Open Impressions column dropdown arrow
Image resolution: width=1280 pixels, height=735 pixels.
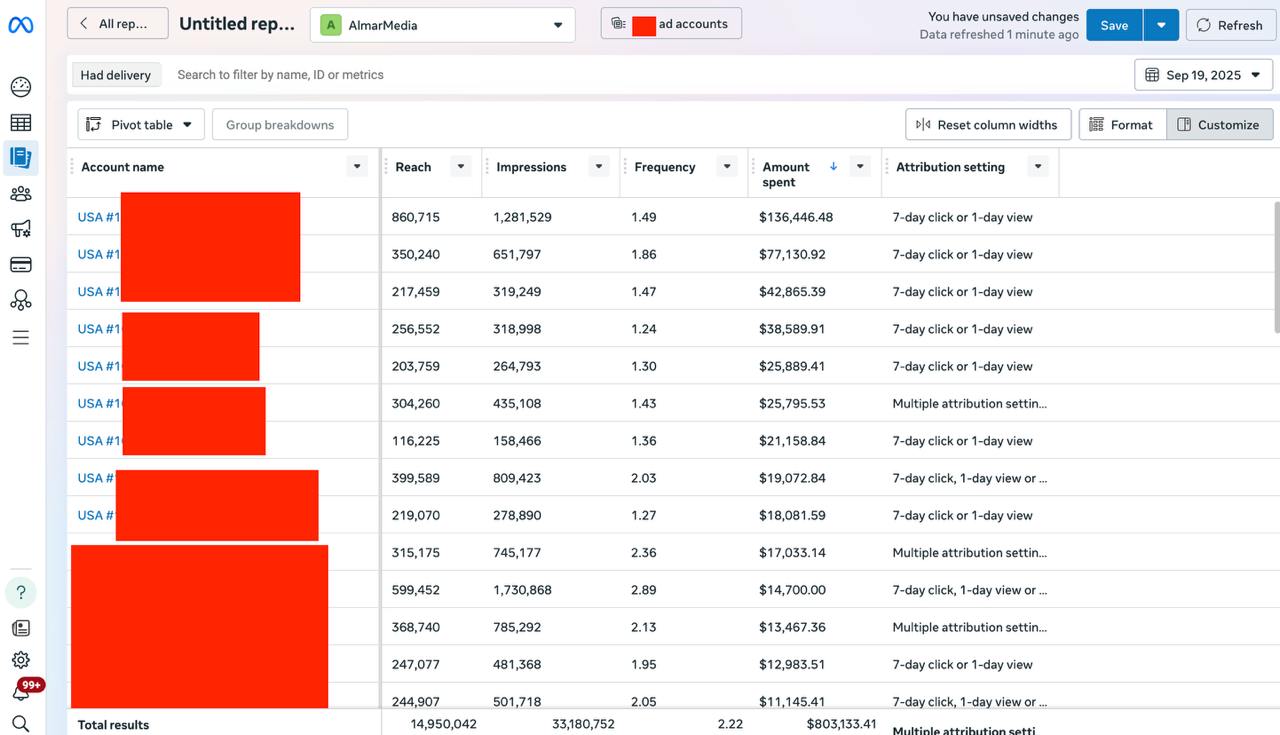pyautogui.click(x=598, y=167)
